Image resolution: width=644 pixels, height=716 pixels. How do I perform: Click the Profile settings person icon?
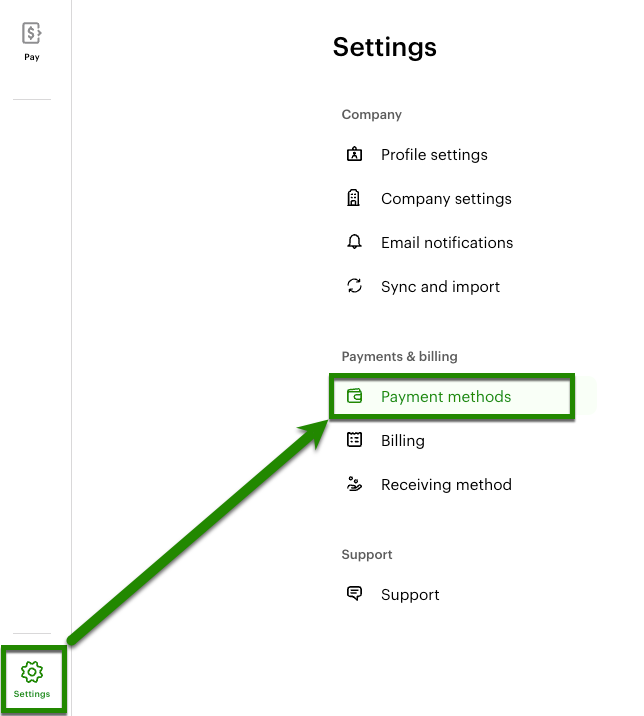coord(354,155)
